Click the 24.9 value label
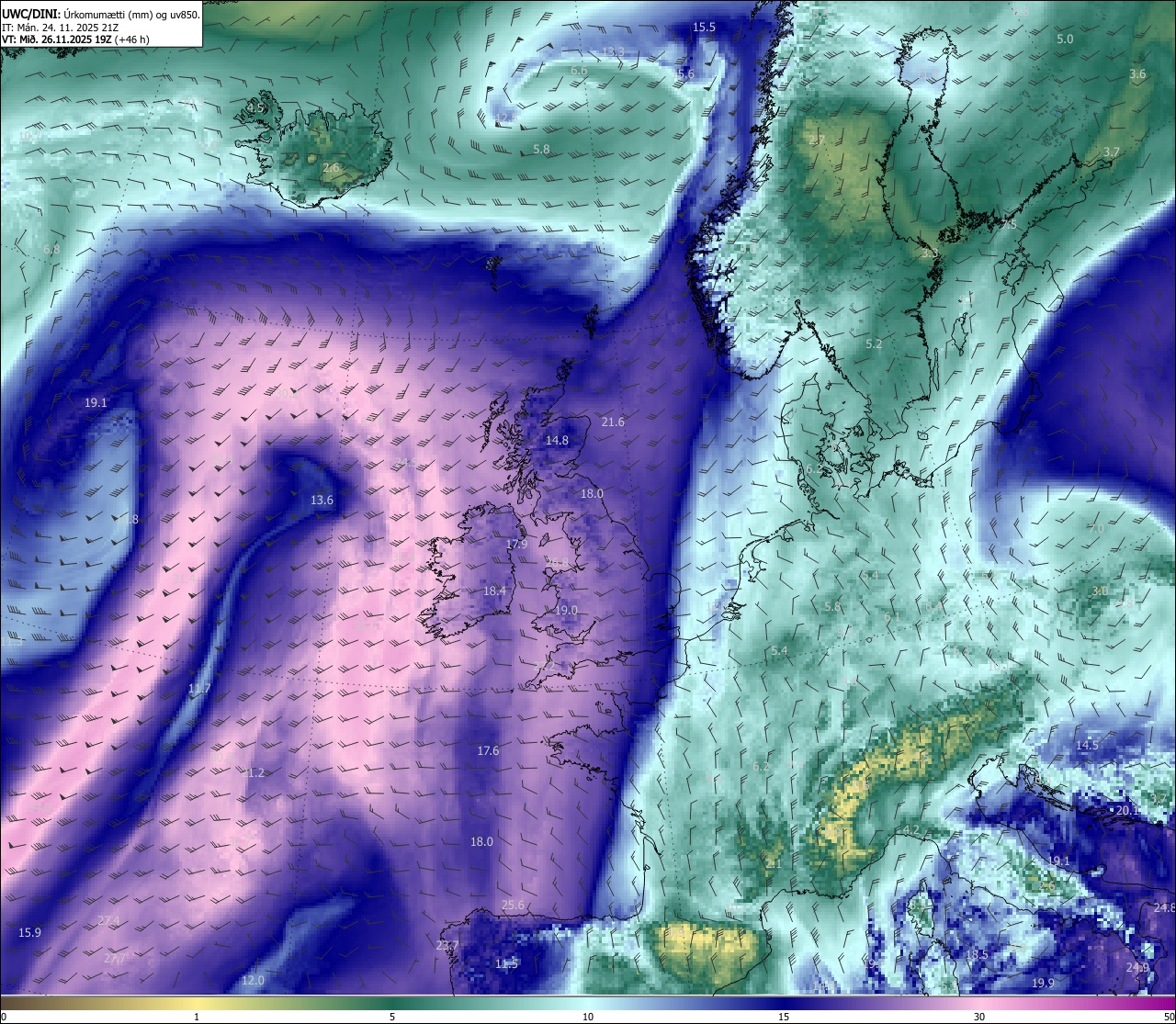 (1137, 968)
